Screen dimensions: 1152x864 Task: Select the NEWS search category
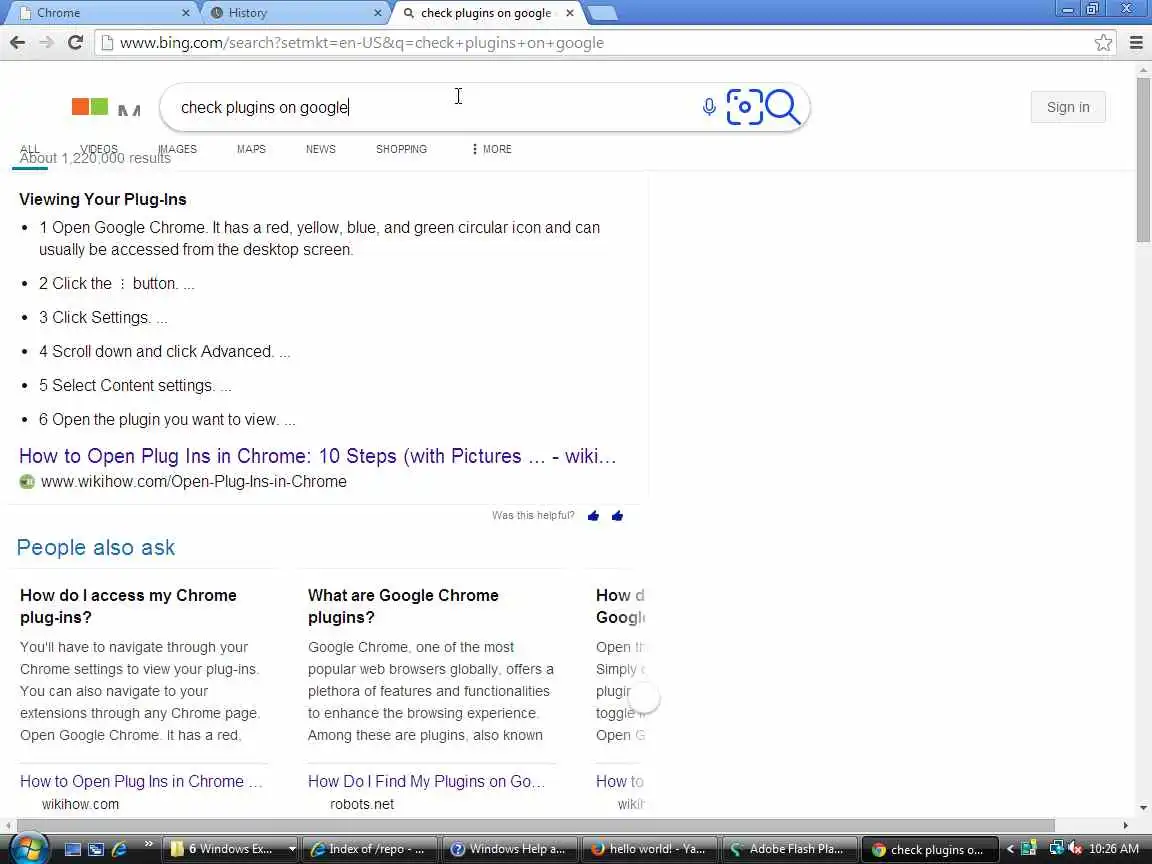[x=320, y=149]
